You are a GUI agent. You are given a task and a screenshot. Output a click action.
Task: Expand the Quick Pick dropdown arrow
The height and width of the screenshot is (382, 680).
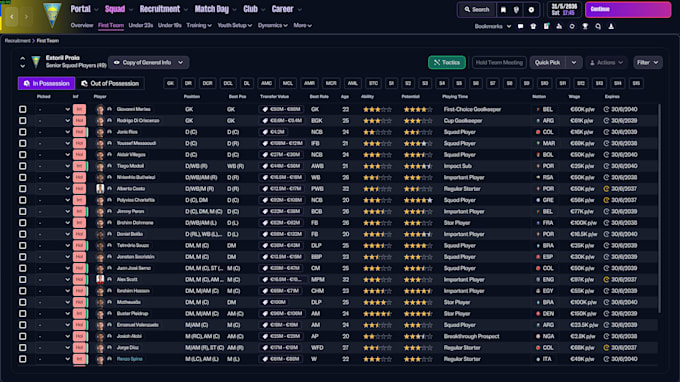point(574,62)
